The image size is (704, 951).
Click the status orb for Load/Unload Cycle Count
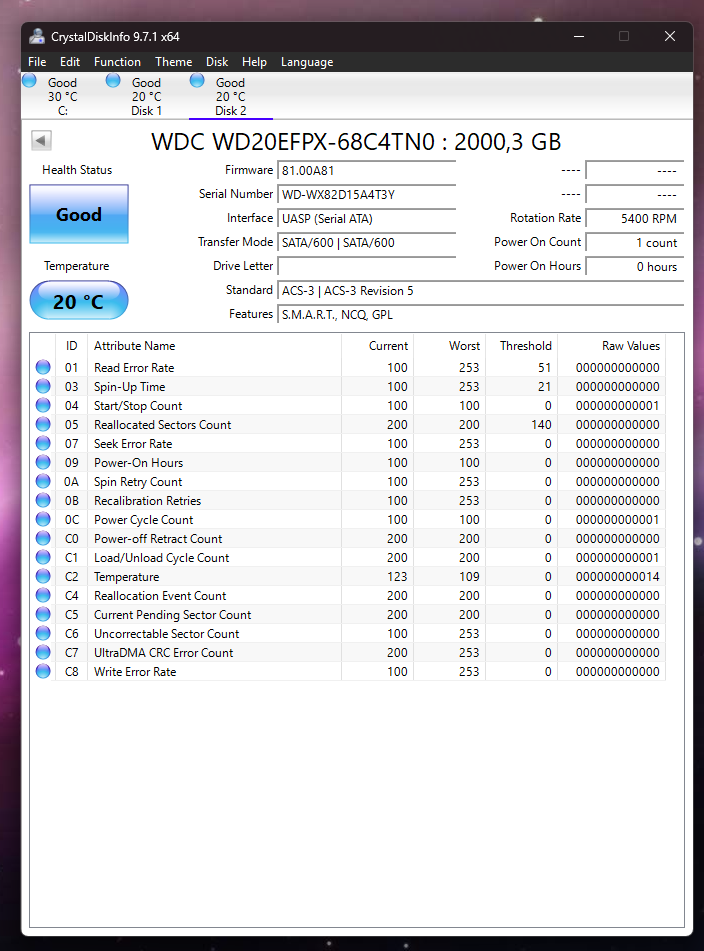(43, 557)
